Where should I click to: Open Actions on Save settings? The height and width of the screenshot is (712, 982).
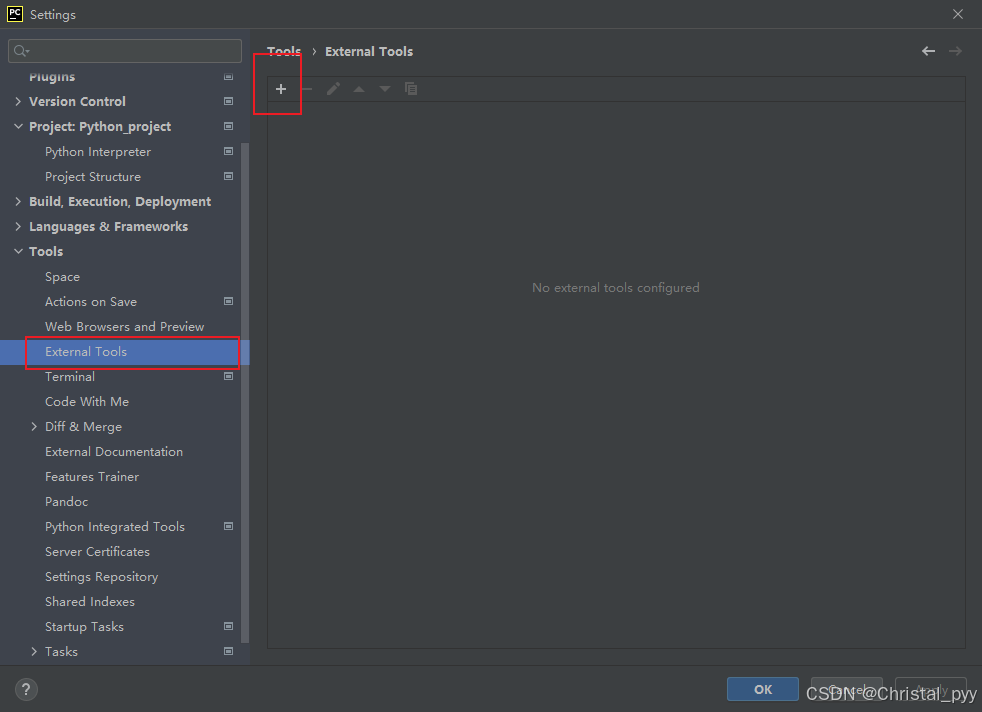(x=91, y=301)
